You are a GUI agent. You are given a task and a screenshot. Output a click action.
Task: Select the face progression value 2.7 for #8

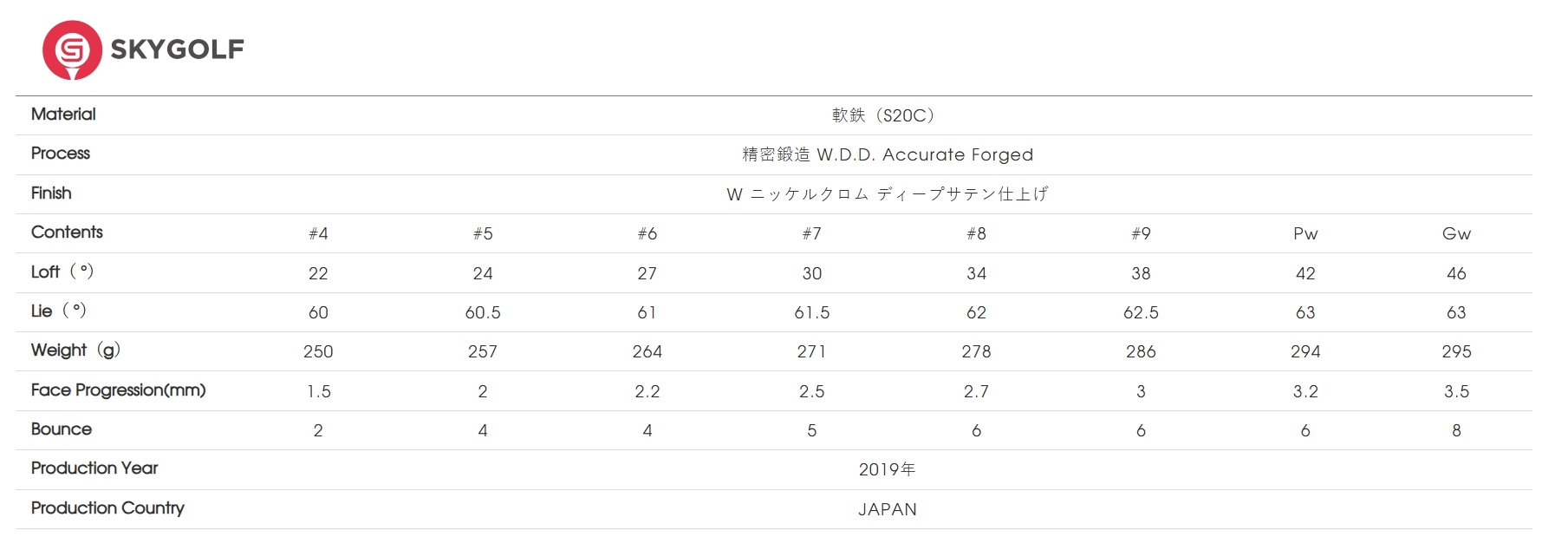(976, 391)
